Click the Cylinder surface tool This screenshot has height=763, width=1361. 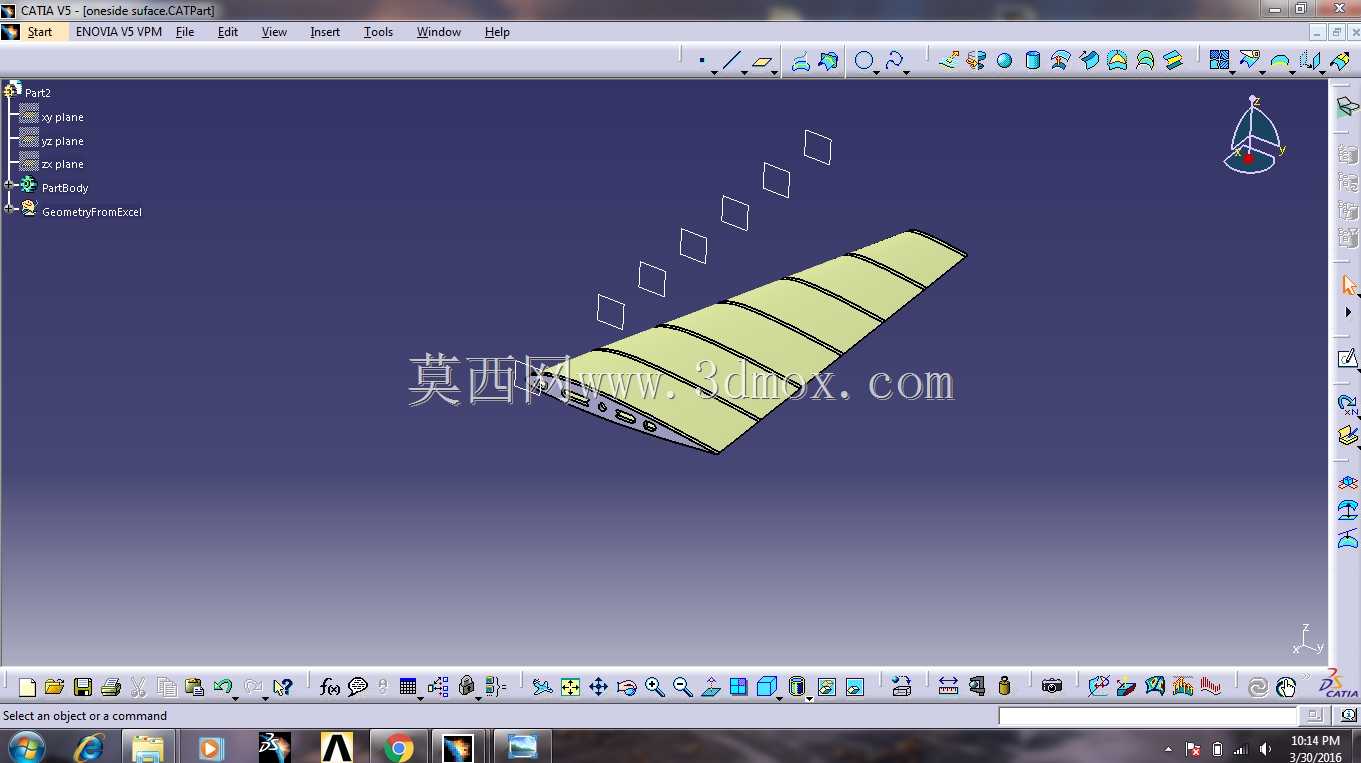tap(1032, 61)
